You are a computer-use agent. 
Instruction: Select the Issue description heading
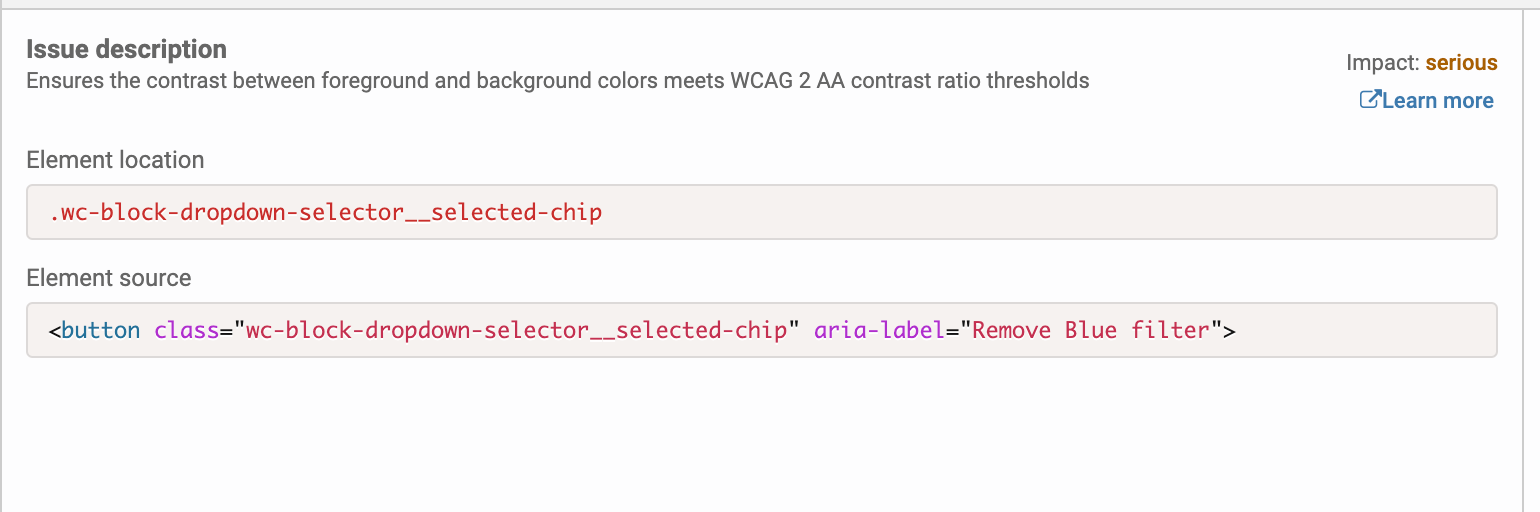[x=127, y=49]
